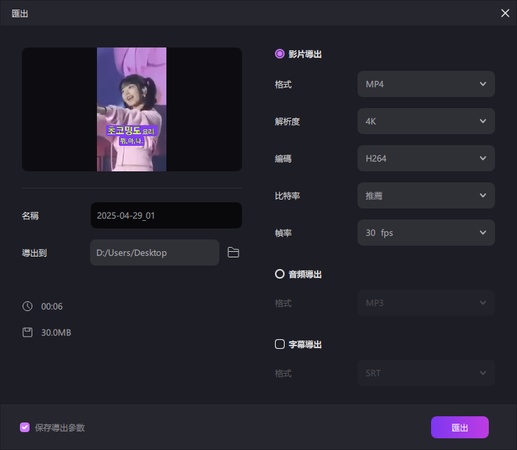Toggle the 保存導出參數 checkbox
This screenshot has width=517, height=450.
[25, 427]
